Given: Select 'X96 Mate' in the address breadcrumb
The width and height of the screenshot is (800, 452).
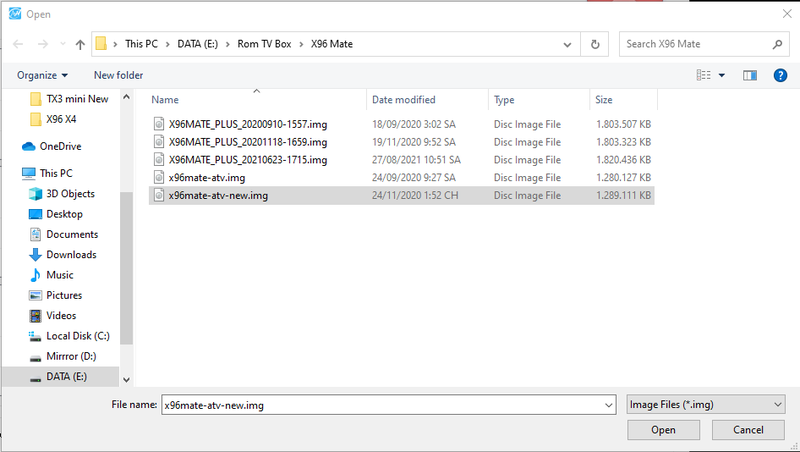Looking at the screenshot, I should click(332, 44).
